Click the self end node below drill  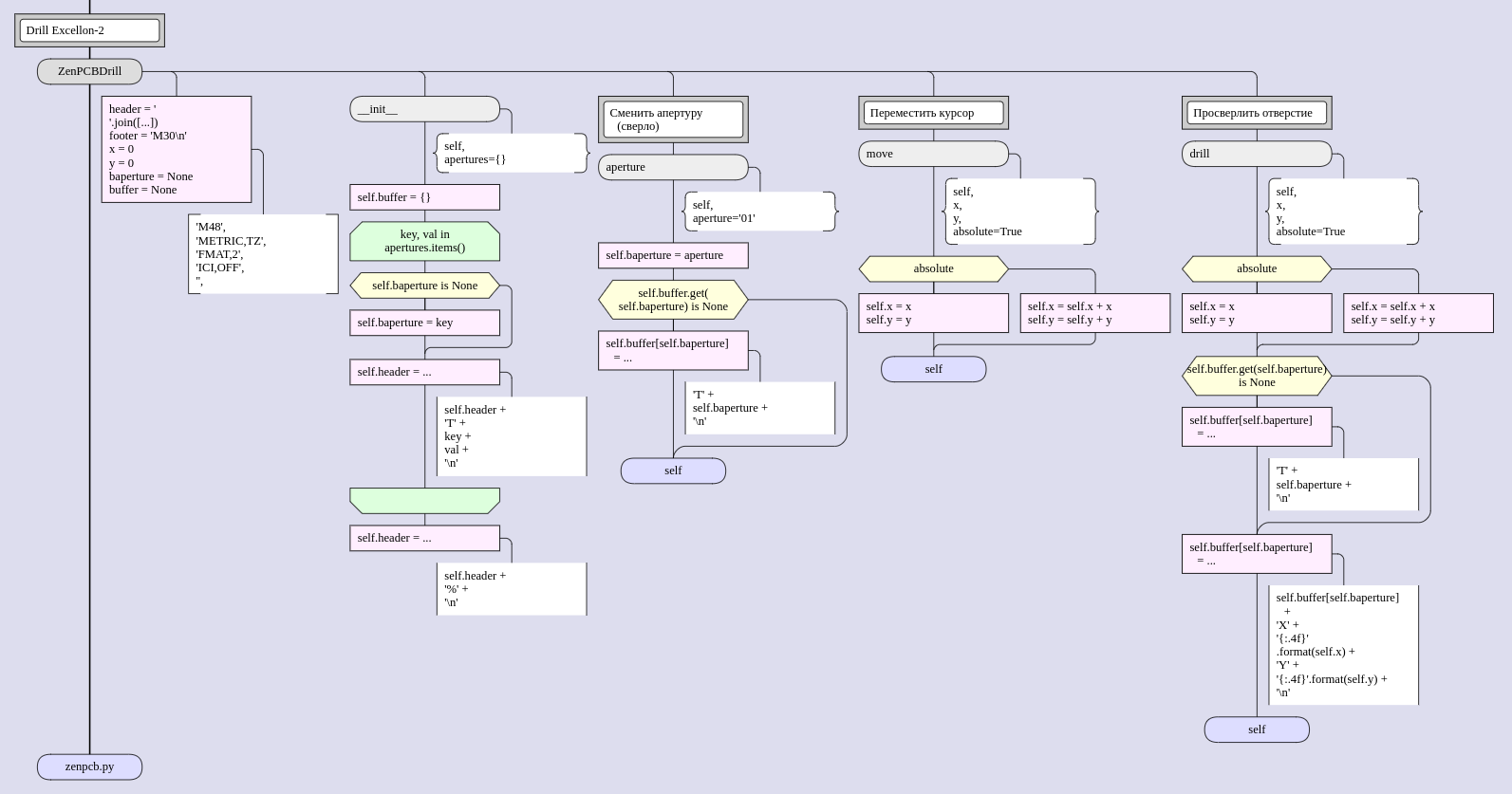(x=1256, y=729)
